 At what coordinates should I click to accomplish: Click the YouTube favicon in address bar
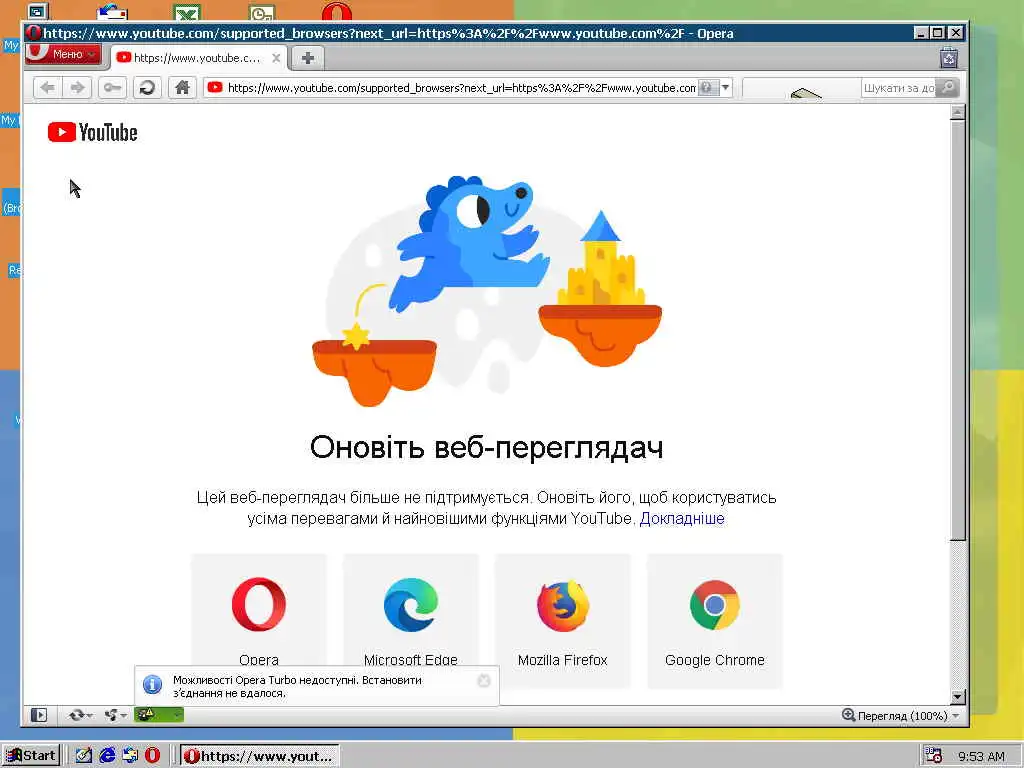tap(215, 88)
